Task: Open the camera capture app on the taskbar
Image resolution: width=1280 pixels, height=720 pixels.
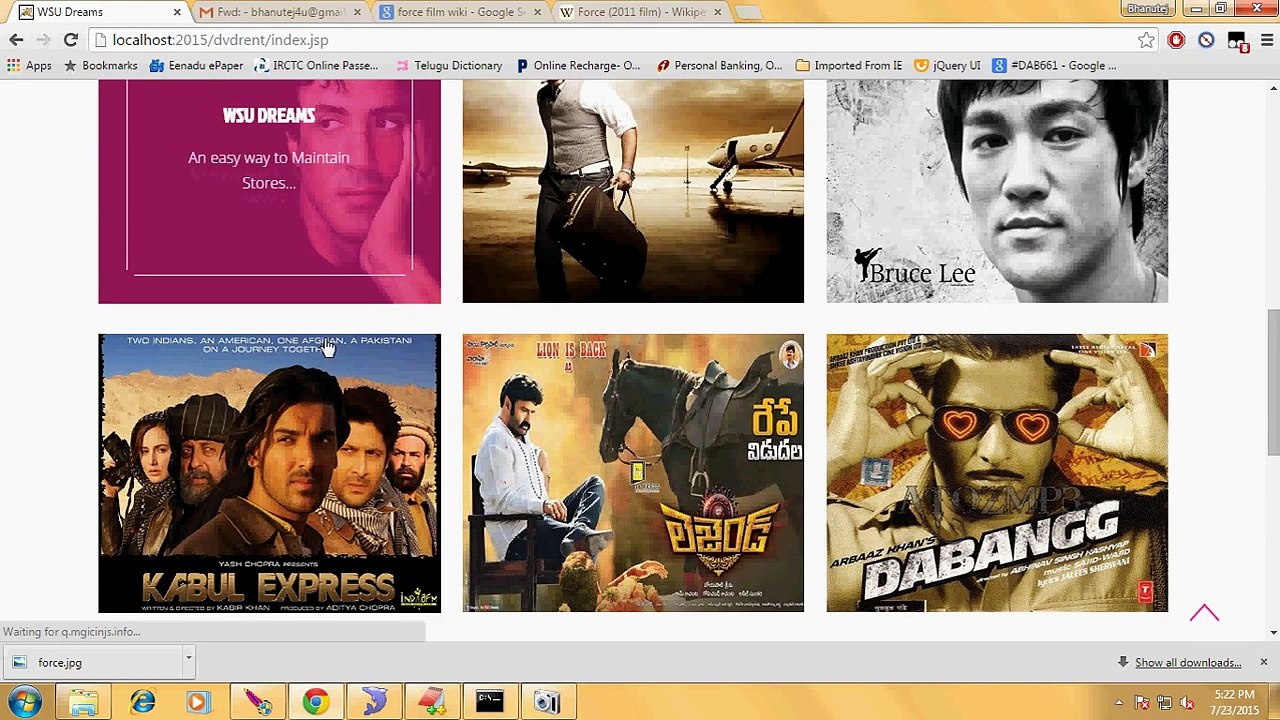Action: (x=547, y=702)
